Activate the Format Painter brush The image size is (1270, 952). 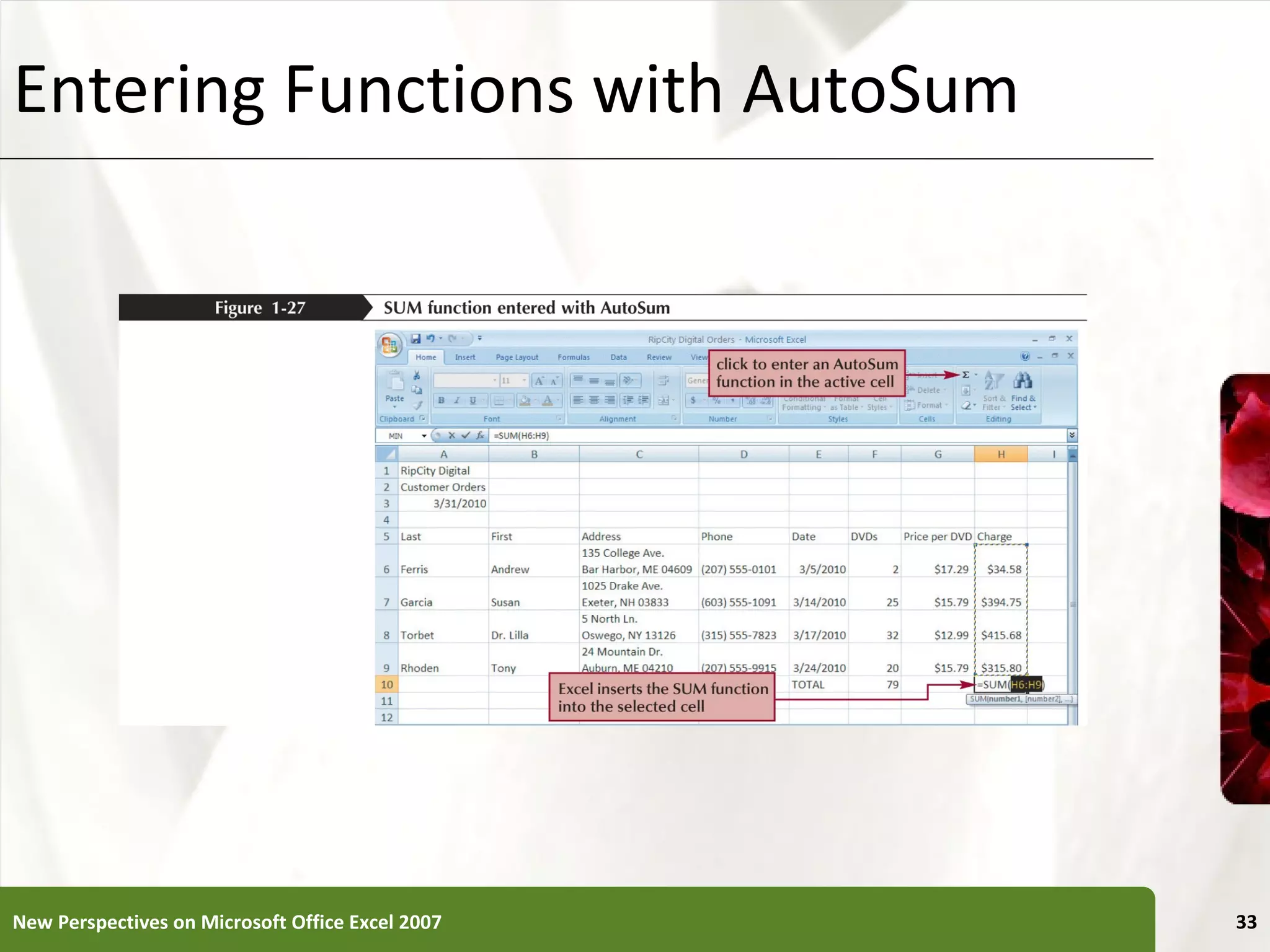(x=418, y=405)
